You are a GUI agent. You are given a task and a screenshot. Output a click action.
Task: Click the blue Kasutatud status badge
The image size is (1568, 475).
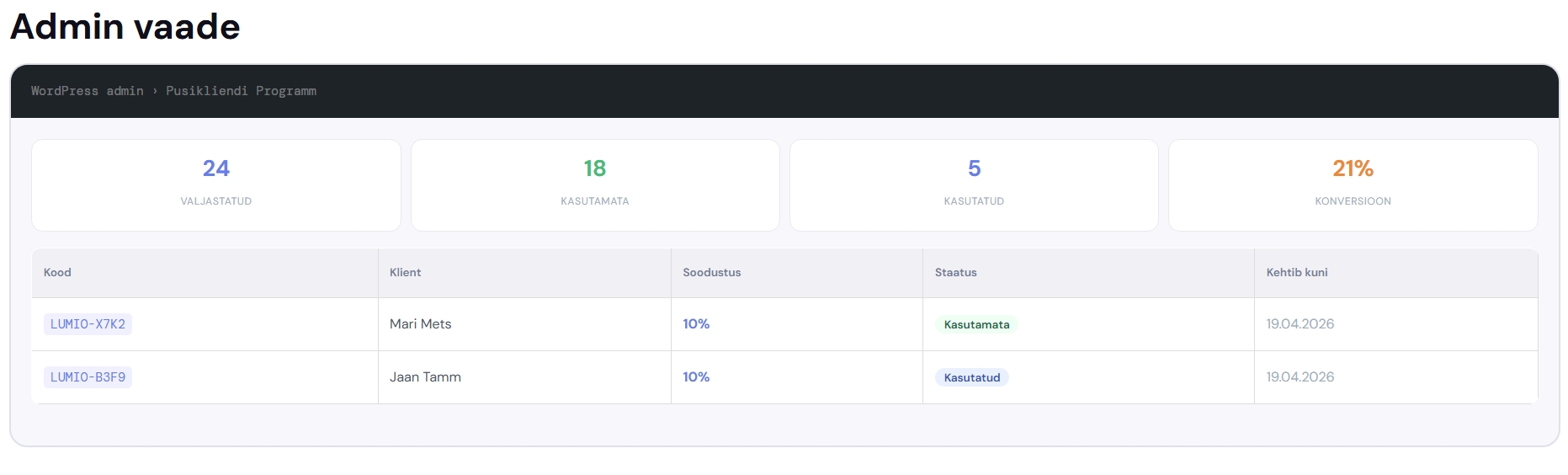coord(971,378)
